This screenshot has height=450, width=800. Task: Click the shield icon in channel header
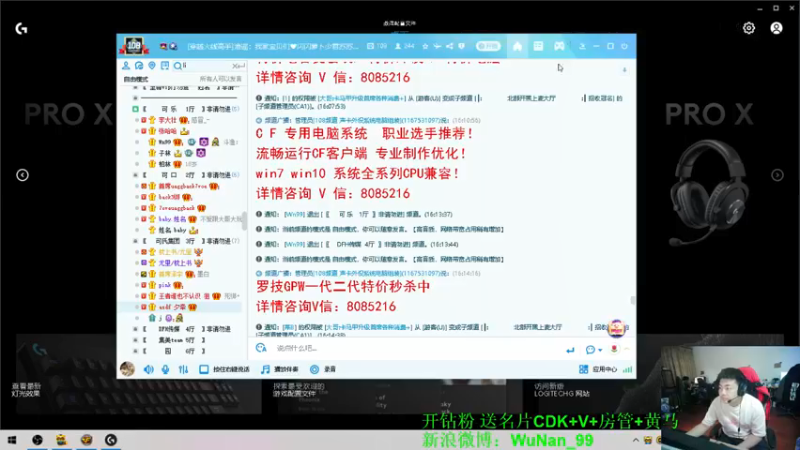click(x=462, y=46)
